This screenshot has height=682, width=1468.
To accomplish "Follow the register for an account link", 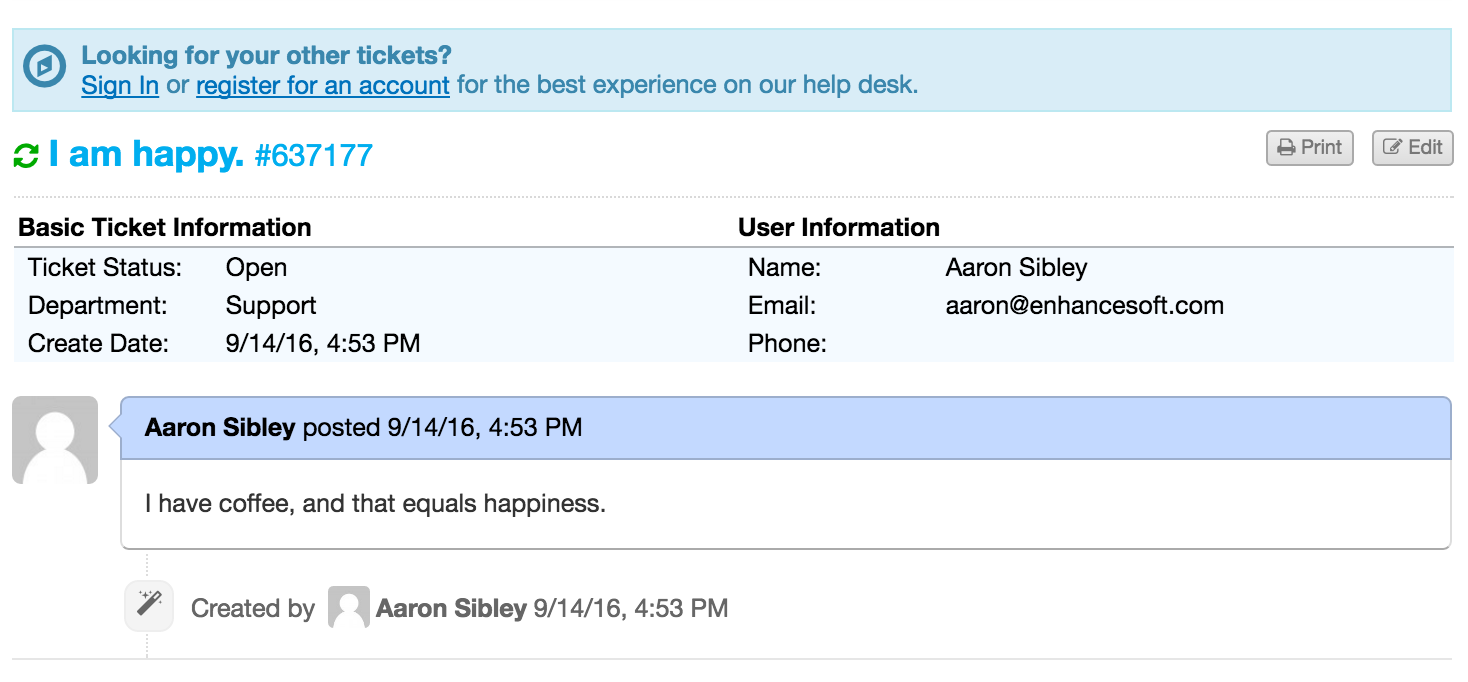I will (x=323, y=85).
